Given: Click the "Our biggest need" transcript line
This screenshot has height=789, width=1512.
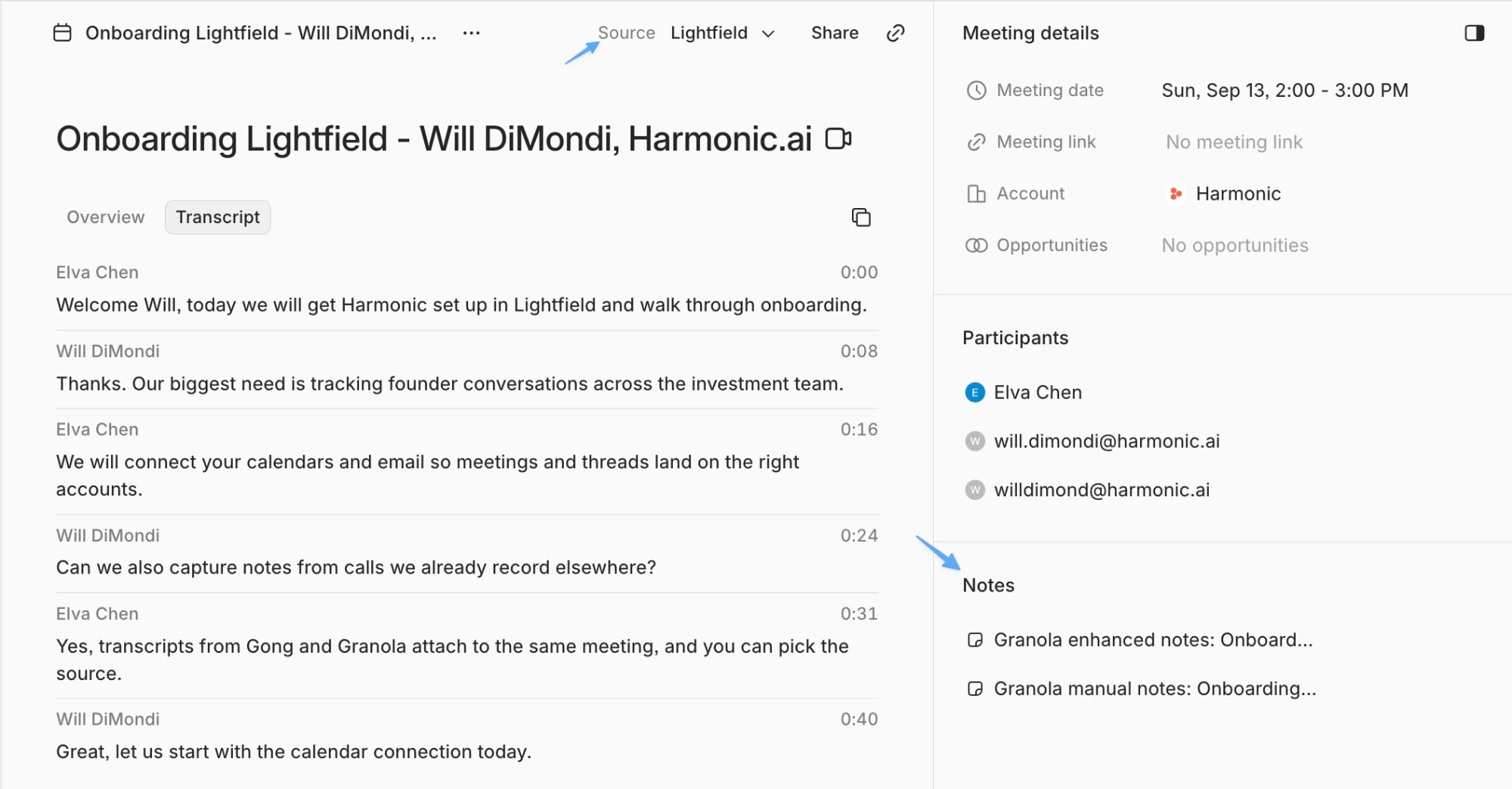Looking at the screenshot, I should [450, 384].
